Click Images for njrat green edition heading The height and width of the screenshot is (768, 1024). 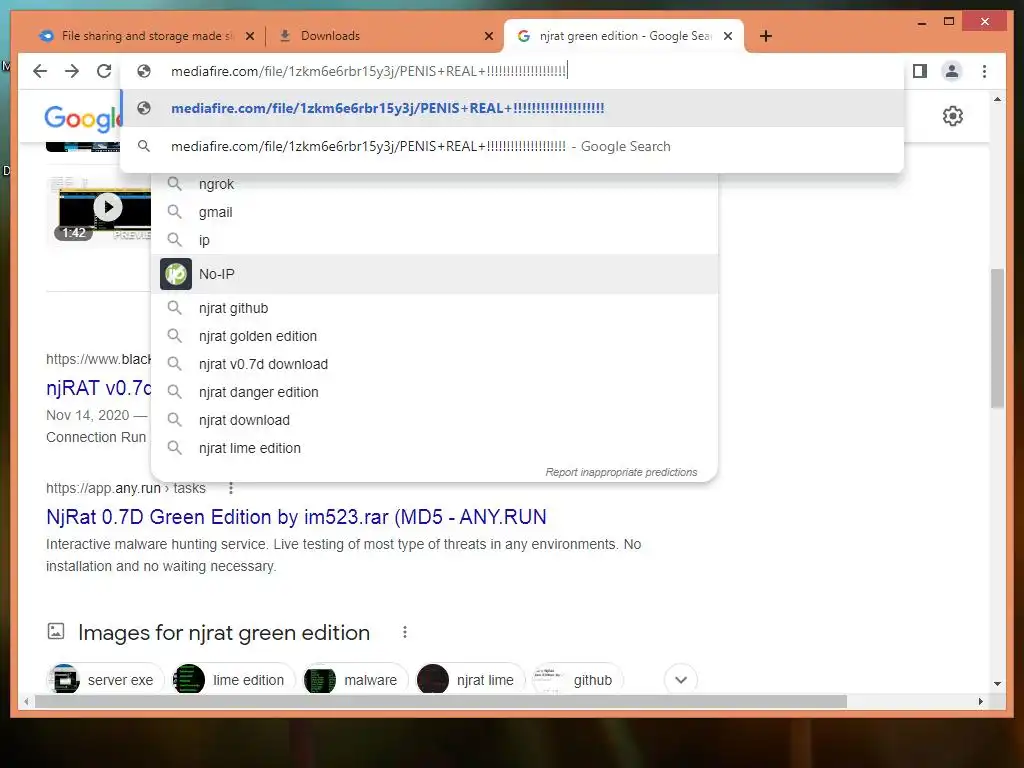tap(224, 633)
